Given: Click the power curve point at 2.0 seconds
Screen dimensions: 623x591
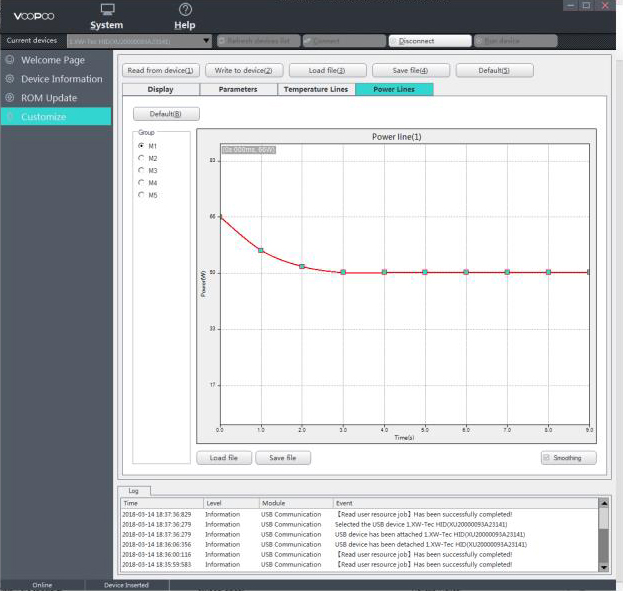Looking at the screenshot, I should point(302,266).
